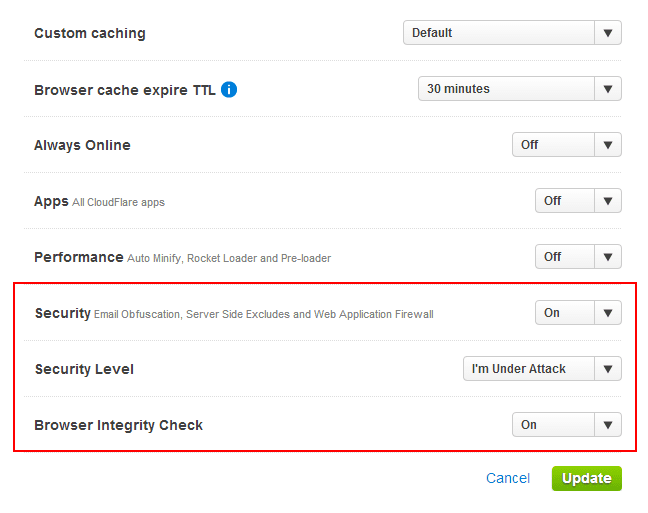Open the Security Level dropdown
The width and height of the screenshot is (648, 513).
coord(528,369)
